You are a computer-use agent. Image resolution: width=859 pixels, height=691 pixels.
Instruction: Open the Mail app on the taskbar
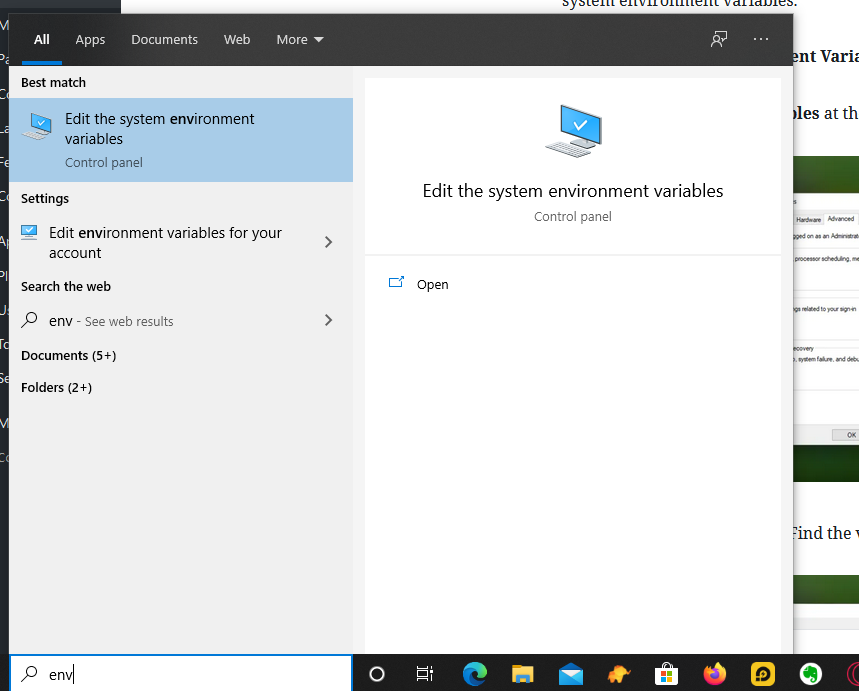(570, 674)
